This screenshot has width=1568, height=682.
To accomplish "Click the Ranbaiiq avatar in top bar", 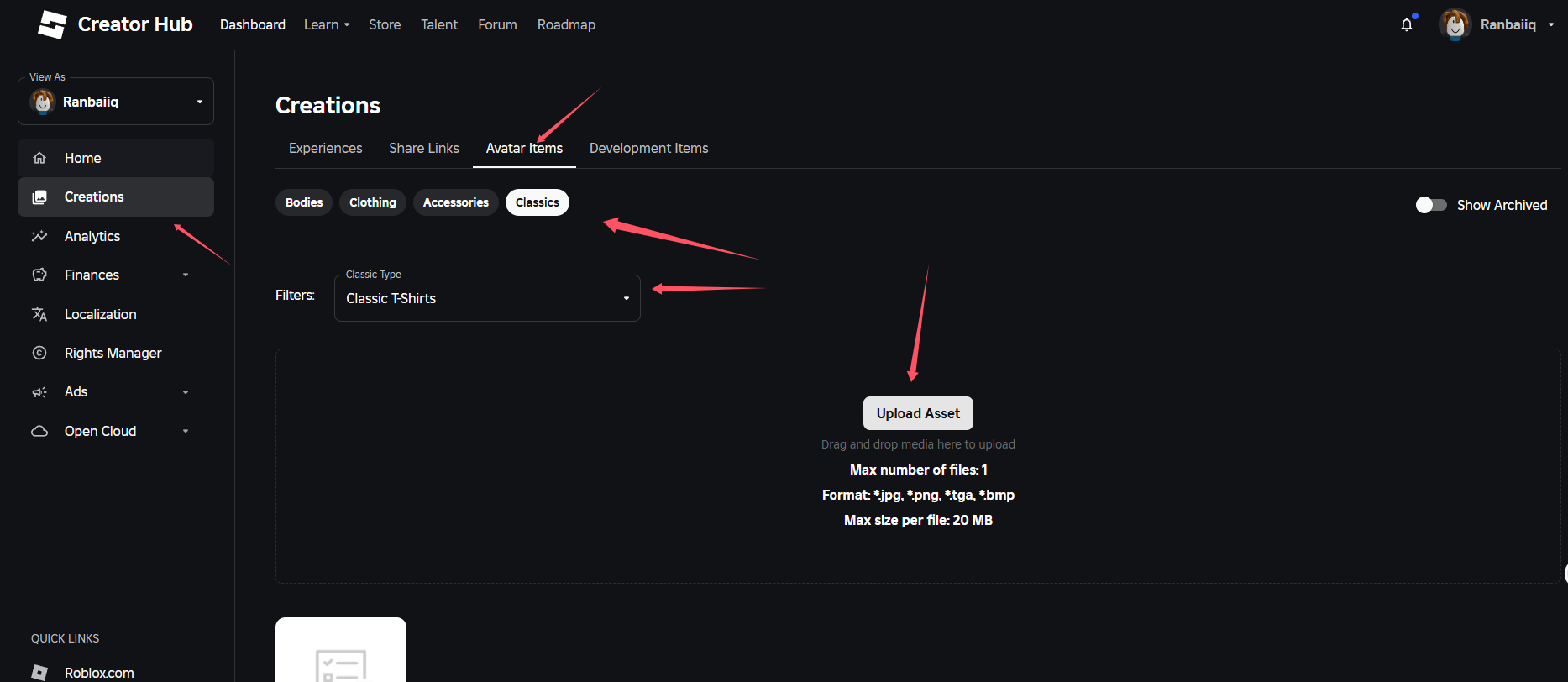I will click(x=1455, y=25).
